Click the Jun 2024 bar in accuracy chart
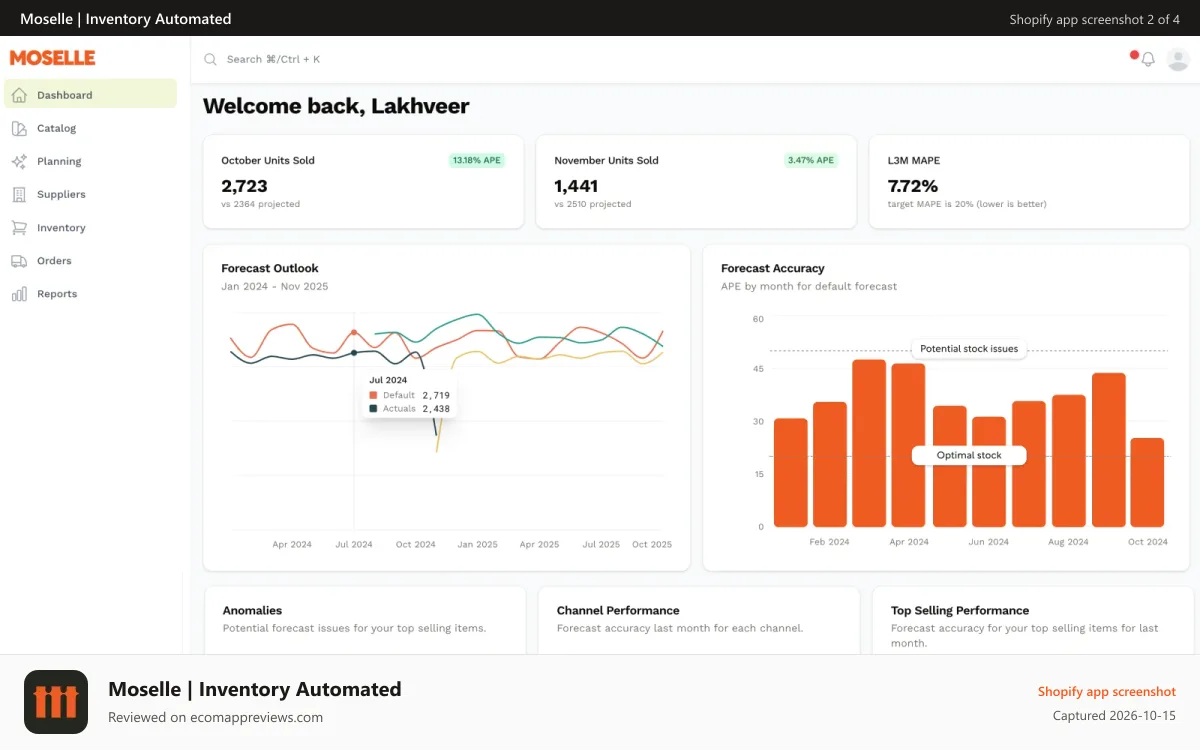The width and height of the screenshot is (1200, 750). 989,472
